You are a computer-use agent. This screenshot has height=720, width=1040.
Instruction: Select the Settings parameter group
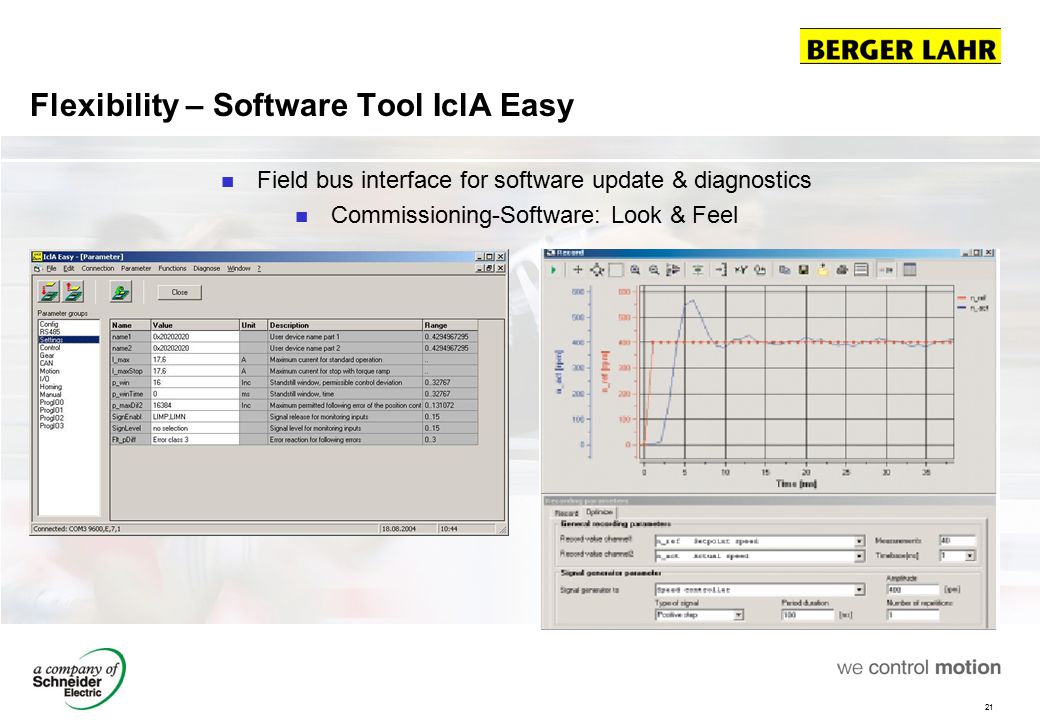point(69,339)
